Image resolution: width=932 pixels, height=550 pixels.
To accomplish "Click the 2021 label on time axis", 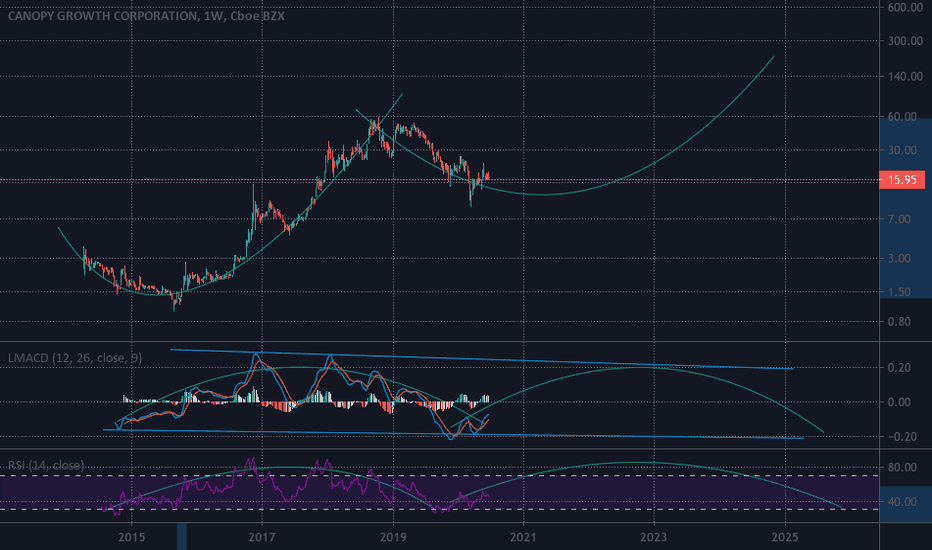I will tap(523, 538).
